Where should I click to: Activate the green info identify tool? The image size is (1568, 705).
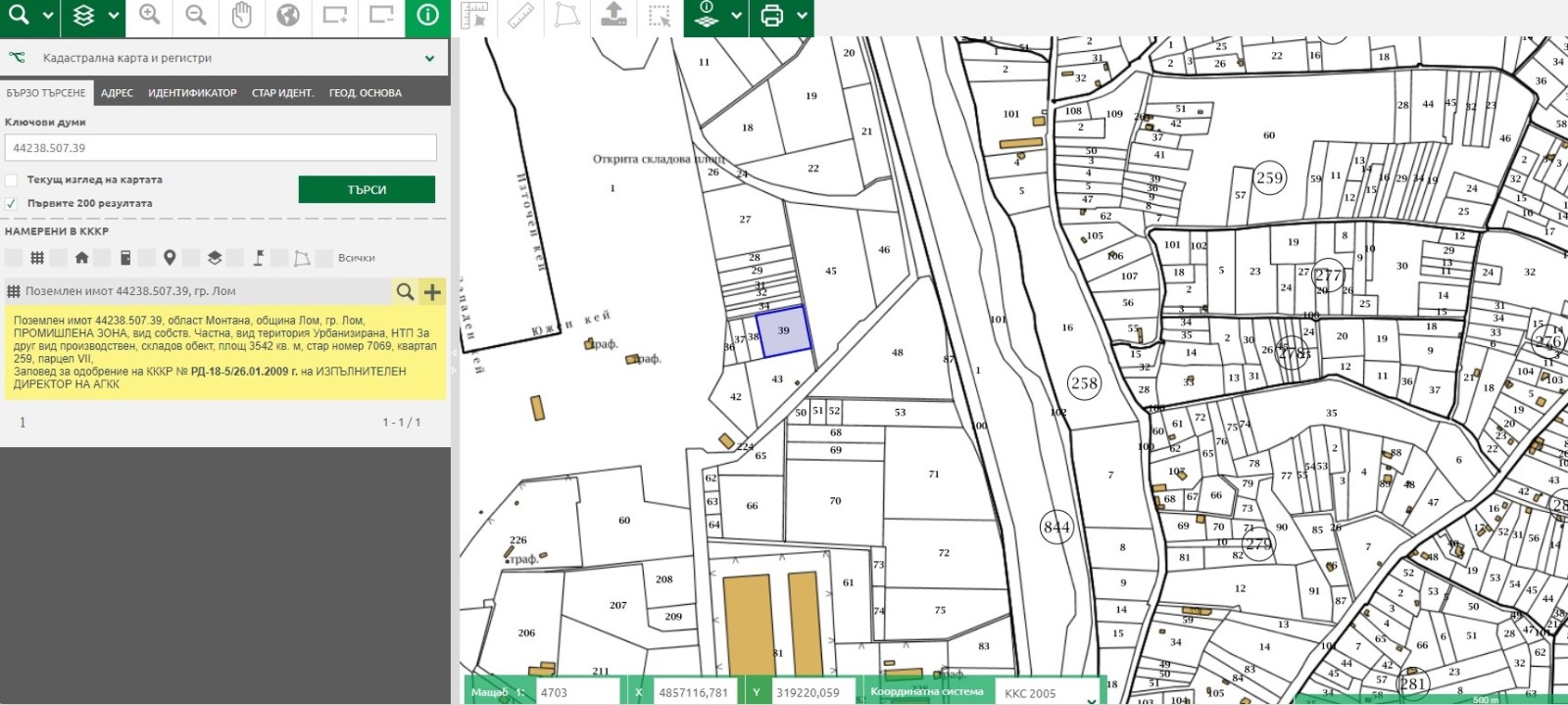[428, 16]
